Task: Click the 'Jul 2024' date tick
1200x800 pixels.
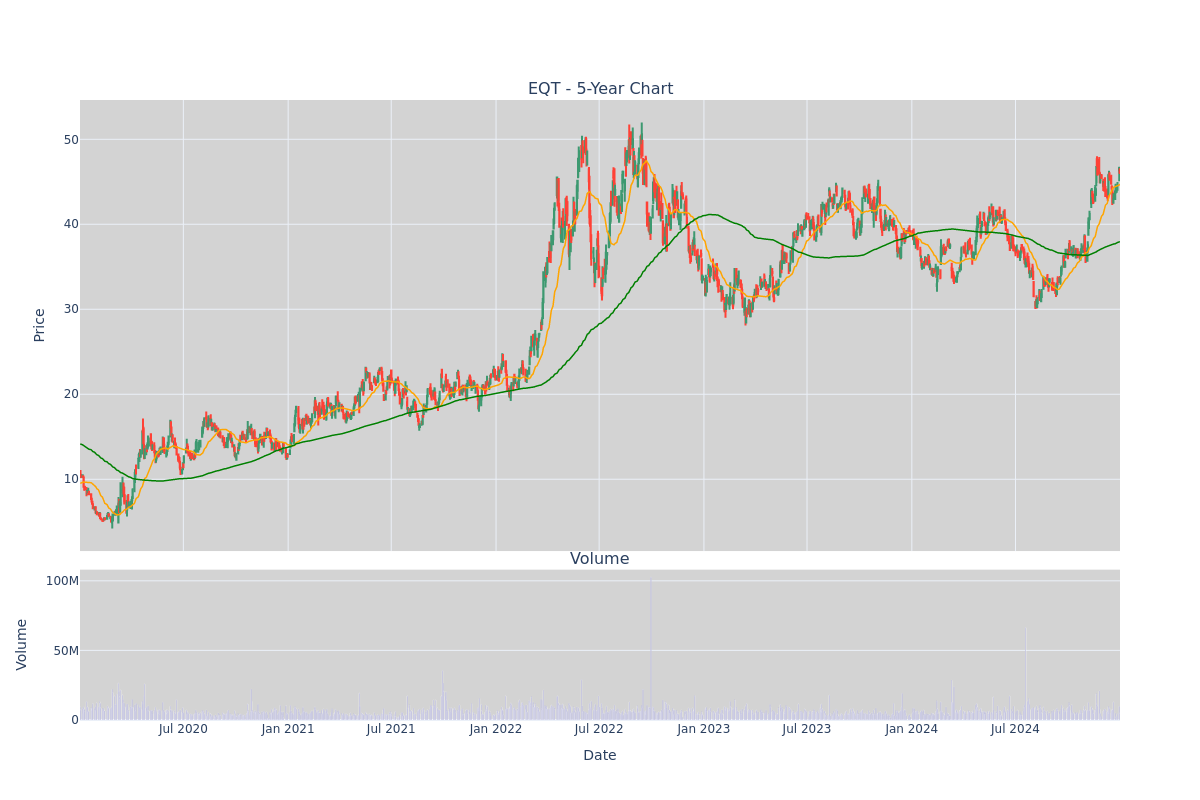Action: 1015,729
